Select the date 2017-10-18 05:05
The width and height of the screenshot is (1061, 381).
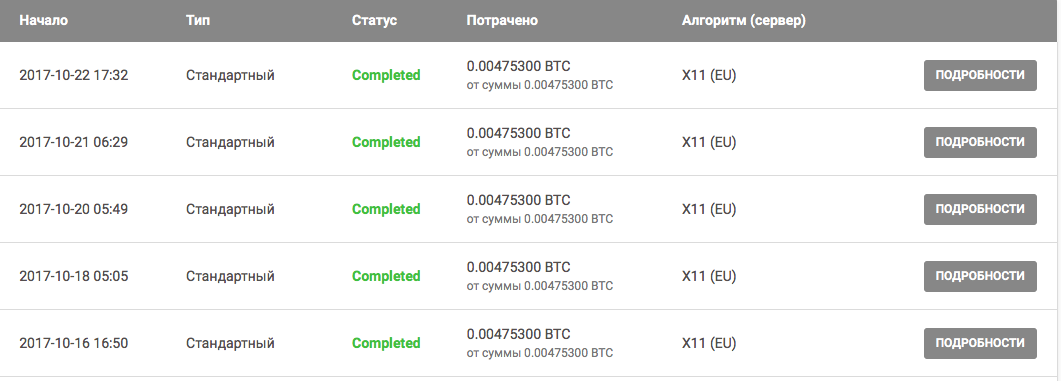pos(73,276)
